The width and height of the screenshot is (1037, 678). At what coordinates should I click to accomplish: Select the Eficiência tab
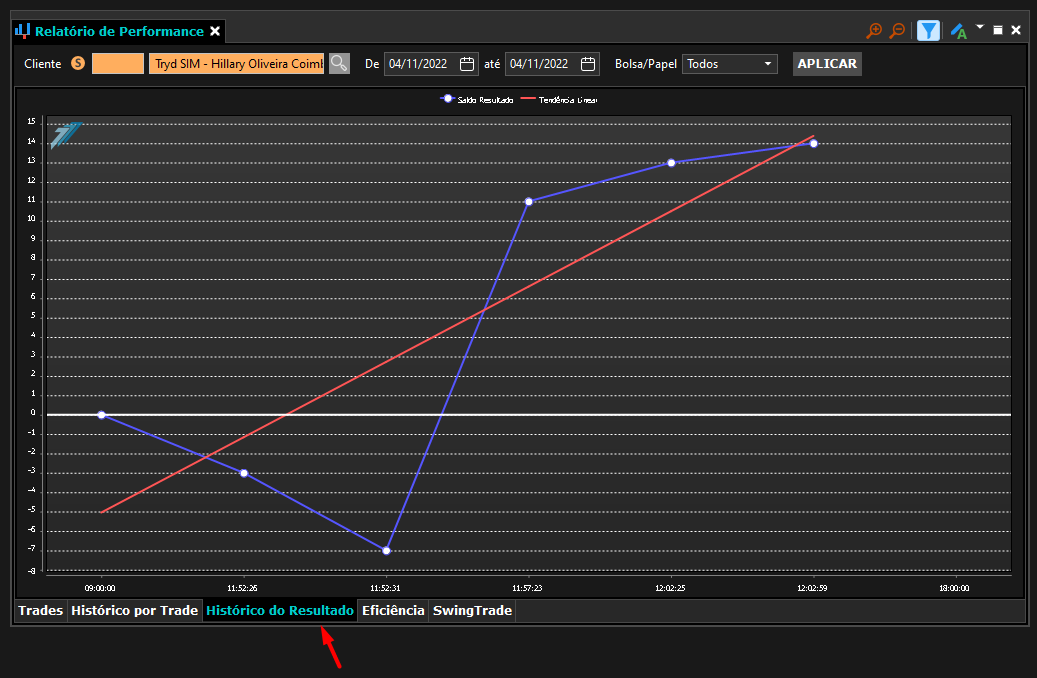coord(393,611)
